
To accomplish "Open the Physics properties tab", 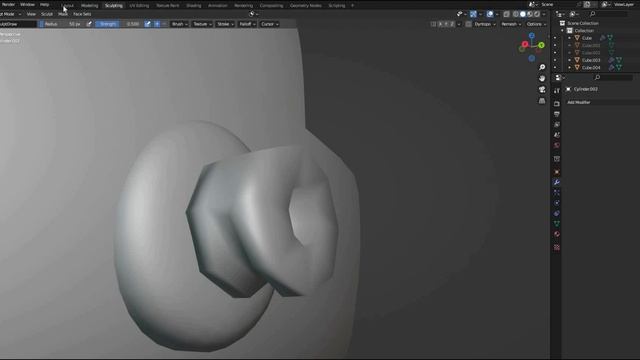I will point(557,203).
